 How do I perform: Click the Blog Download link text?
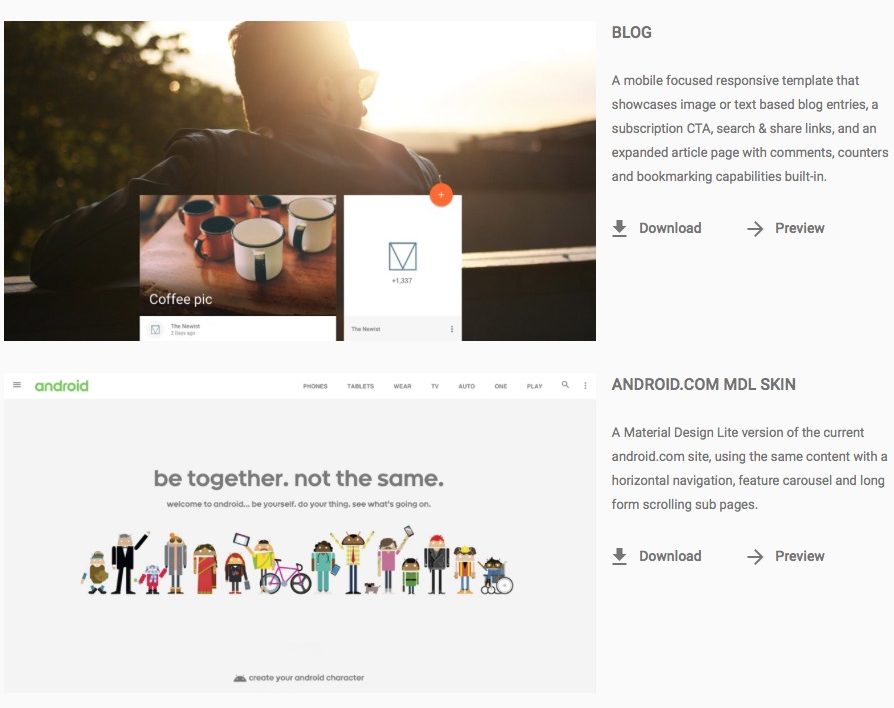point(670,228)
